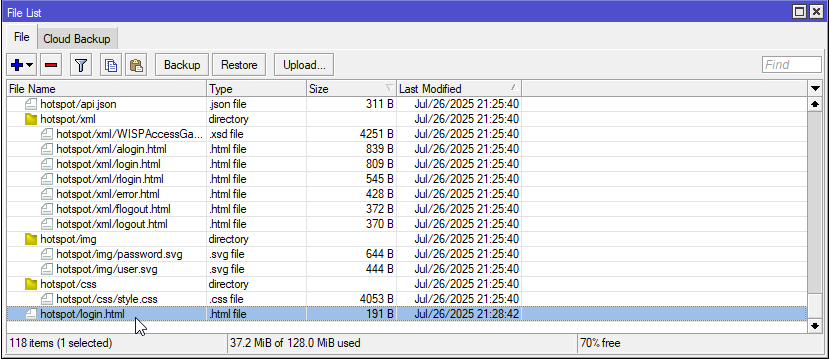Select hotspot/img/user.svg file name
Image resolution: width=831 pixels, height=361 pixels.
click(107, 269)
